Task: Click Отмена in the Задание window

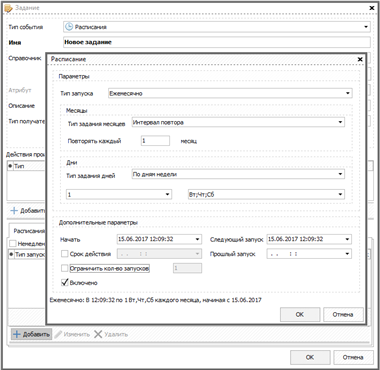Action: (x=353, y=357)
